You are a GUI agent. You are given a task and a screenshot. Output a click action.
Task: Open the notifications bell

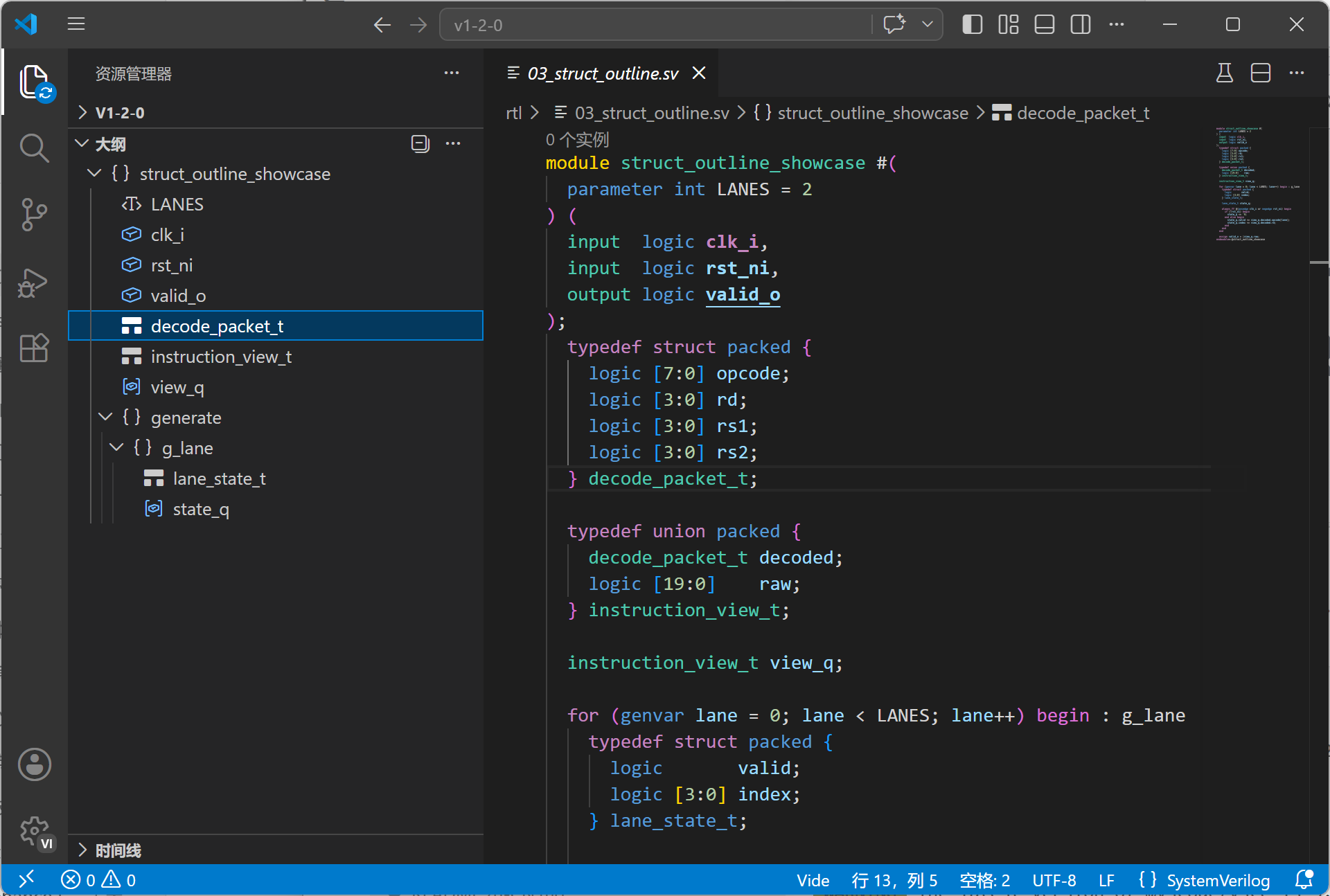pos(1304,879)
